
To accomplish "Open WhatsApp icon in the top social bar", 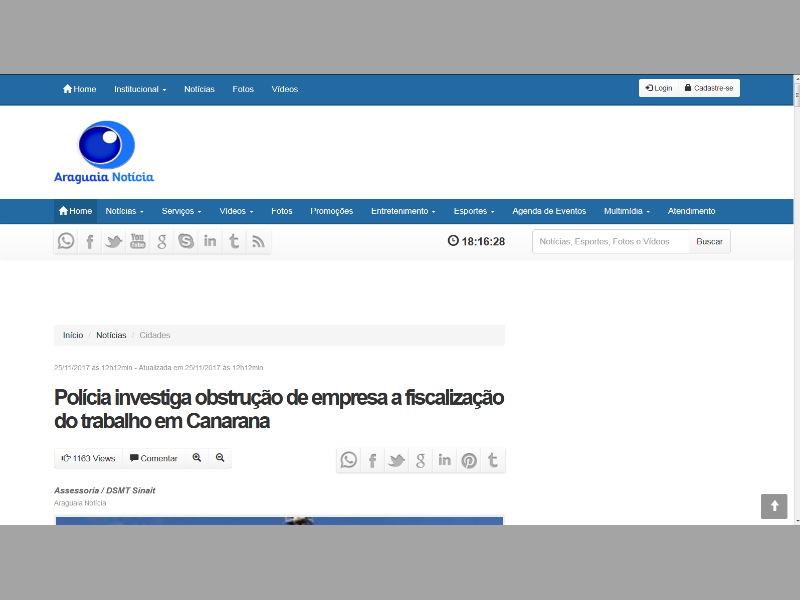I will [x=66, y=241].
